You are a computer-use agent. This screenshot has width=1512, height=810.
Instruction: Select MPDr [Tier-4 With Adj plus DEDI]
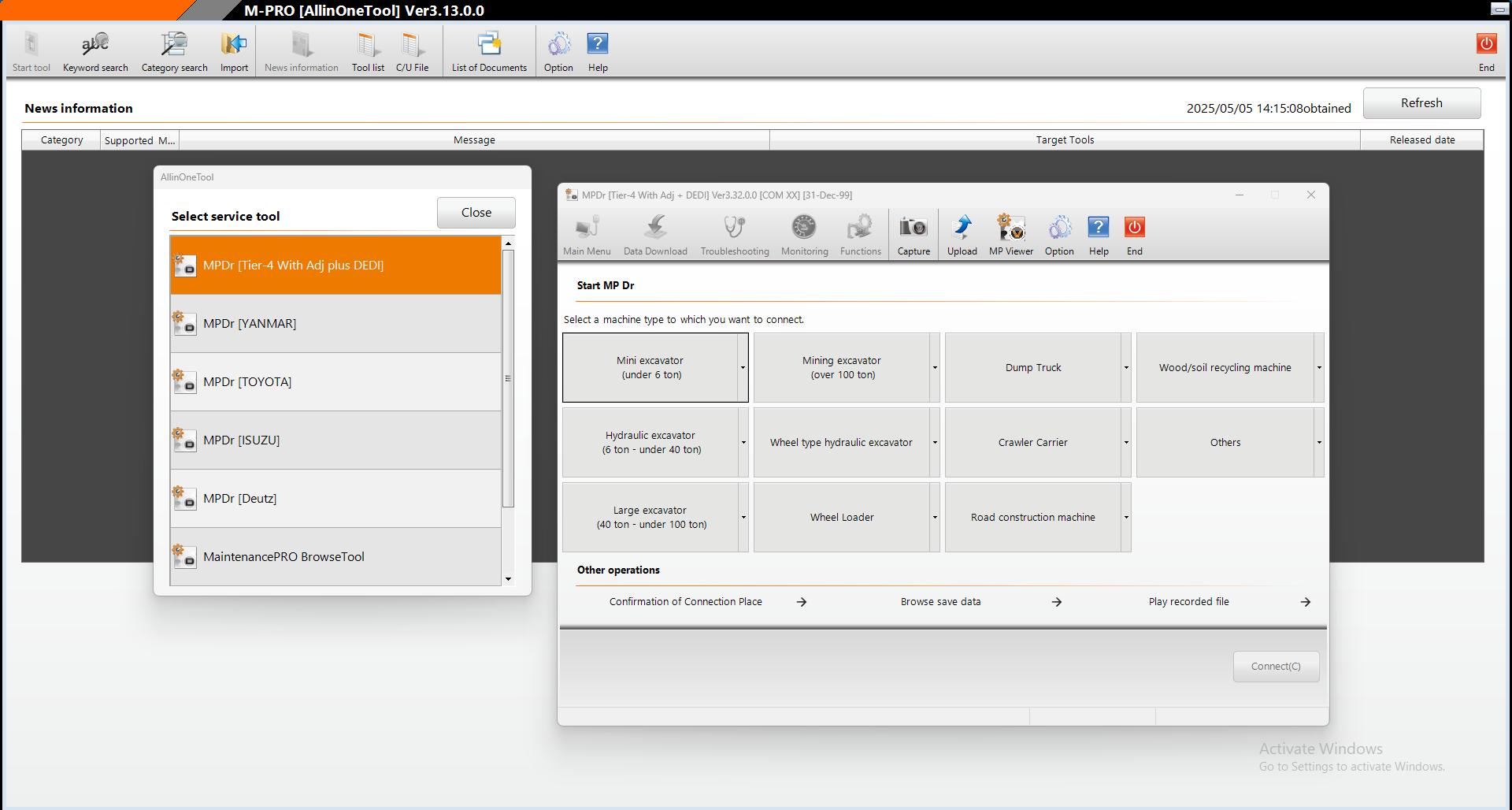[x=335, y=266]
